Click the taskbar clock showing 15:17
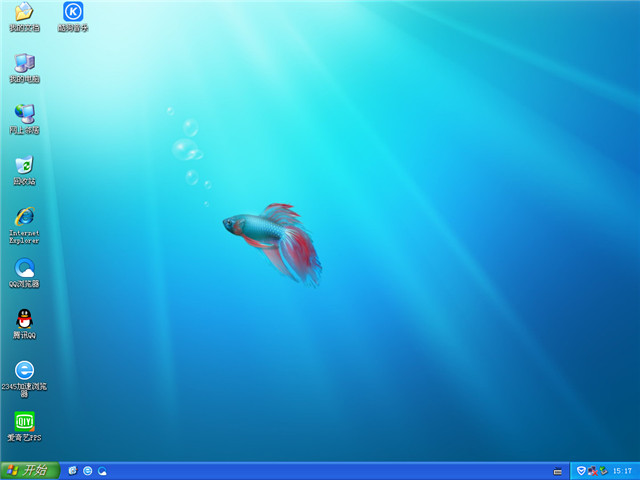The width and height of the screenshot is (640, 480). 622,471
